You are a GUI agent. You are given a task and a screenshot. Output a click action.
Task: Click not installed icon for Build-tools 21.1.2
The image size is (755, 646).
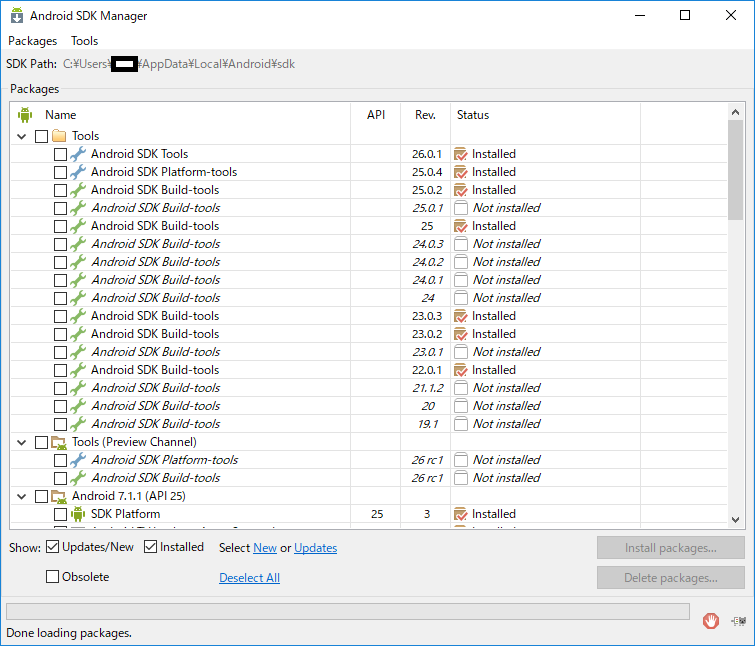pyautogui.click(x=461, y=388)
